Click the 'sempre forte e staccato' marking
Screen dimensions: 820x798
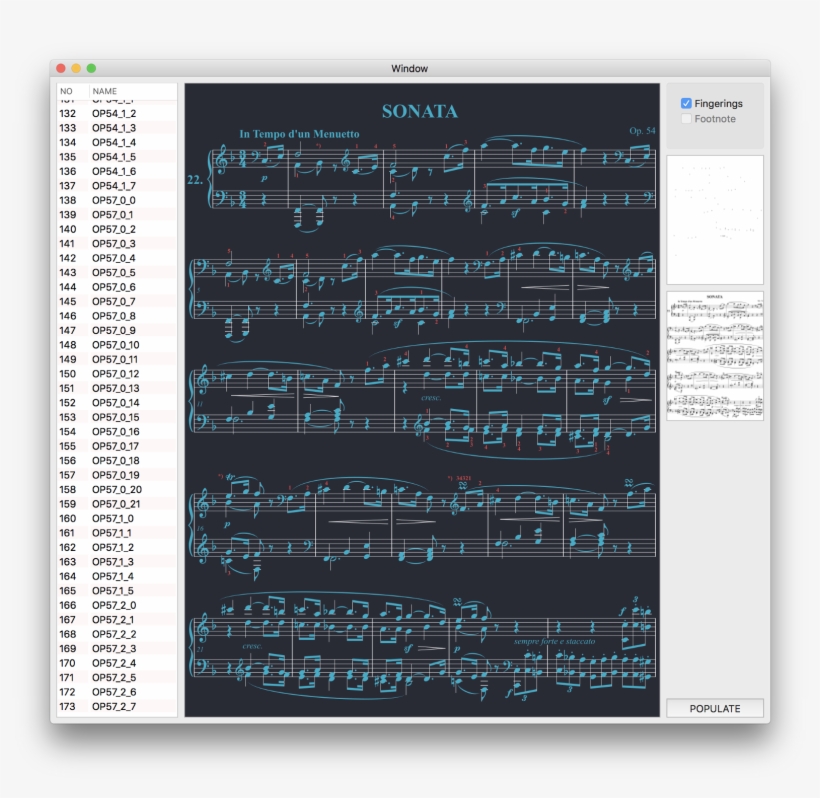554,641
